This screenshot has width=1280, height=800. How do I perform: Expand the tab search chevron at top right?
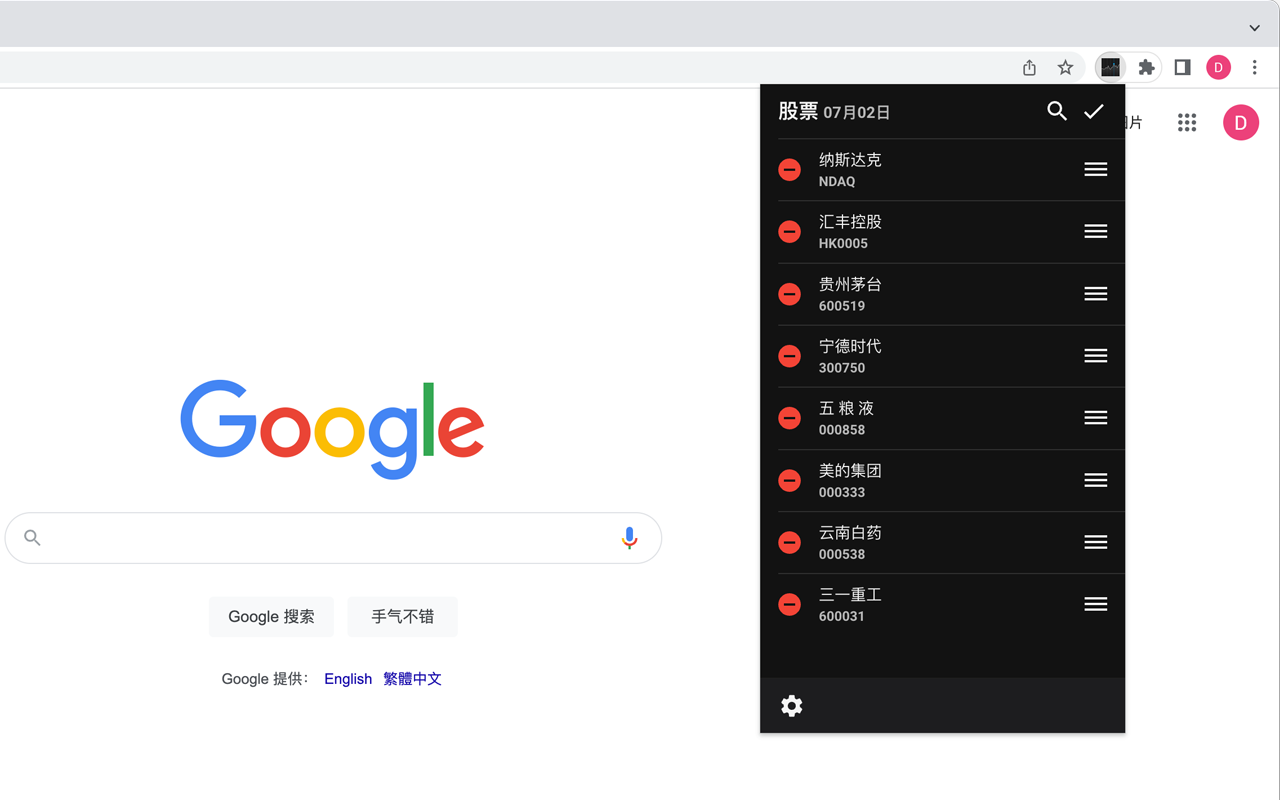(x=1254, y=28)
